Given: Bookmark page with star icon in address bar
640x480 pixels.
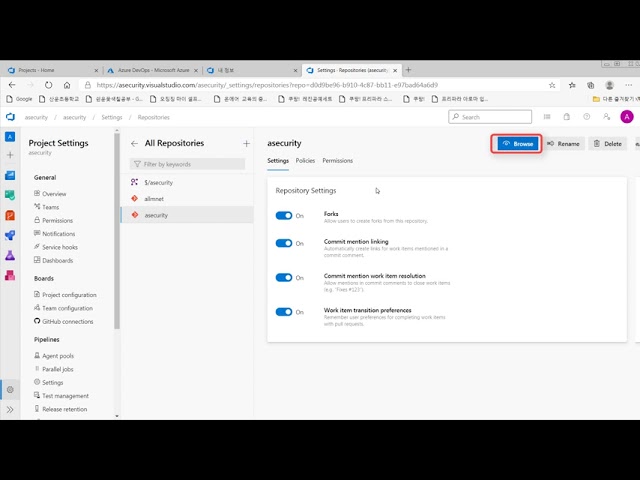Looking at the screenshot, I should point(552,85).
